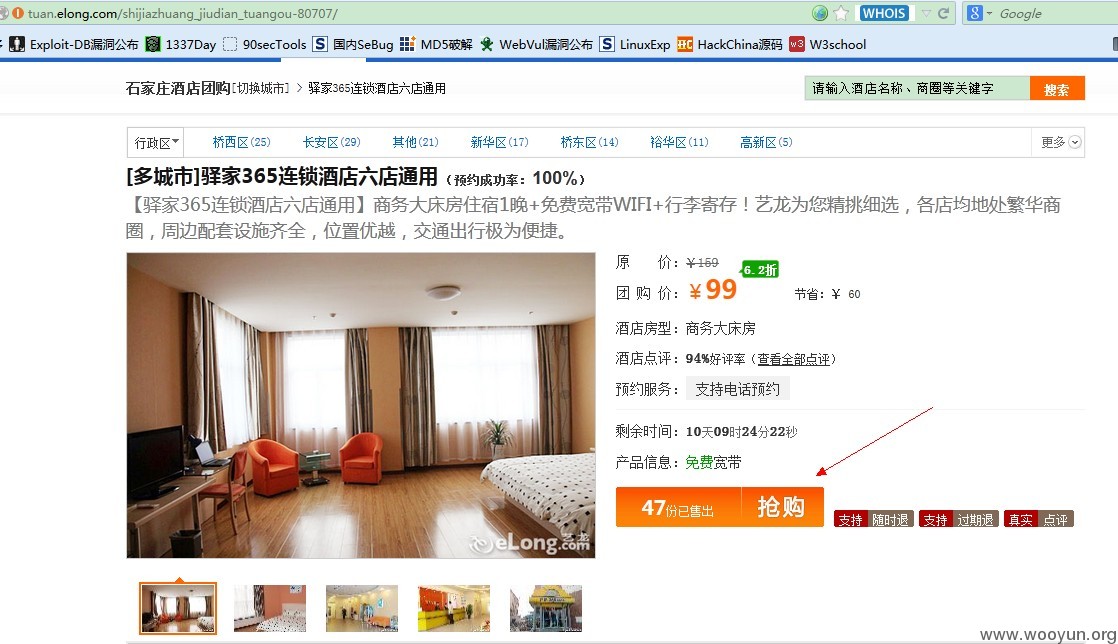Open the Exploit-DB bookmark icon
Image resolution: width=1118 pixels, height=644 pixels.
click(17, 44)
